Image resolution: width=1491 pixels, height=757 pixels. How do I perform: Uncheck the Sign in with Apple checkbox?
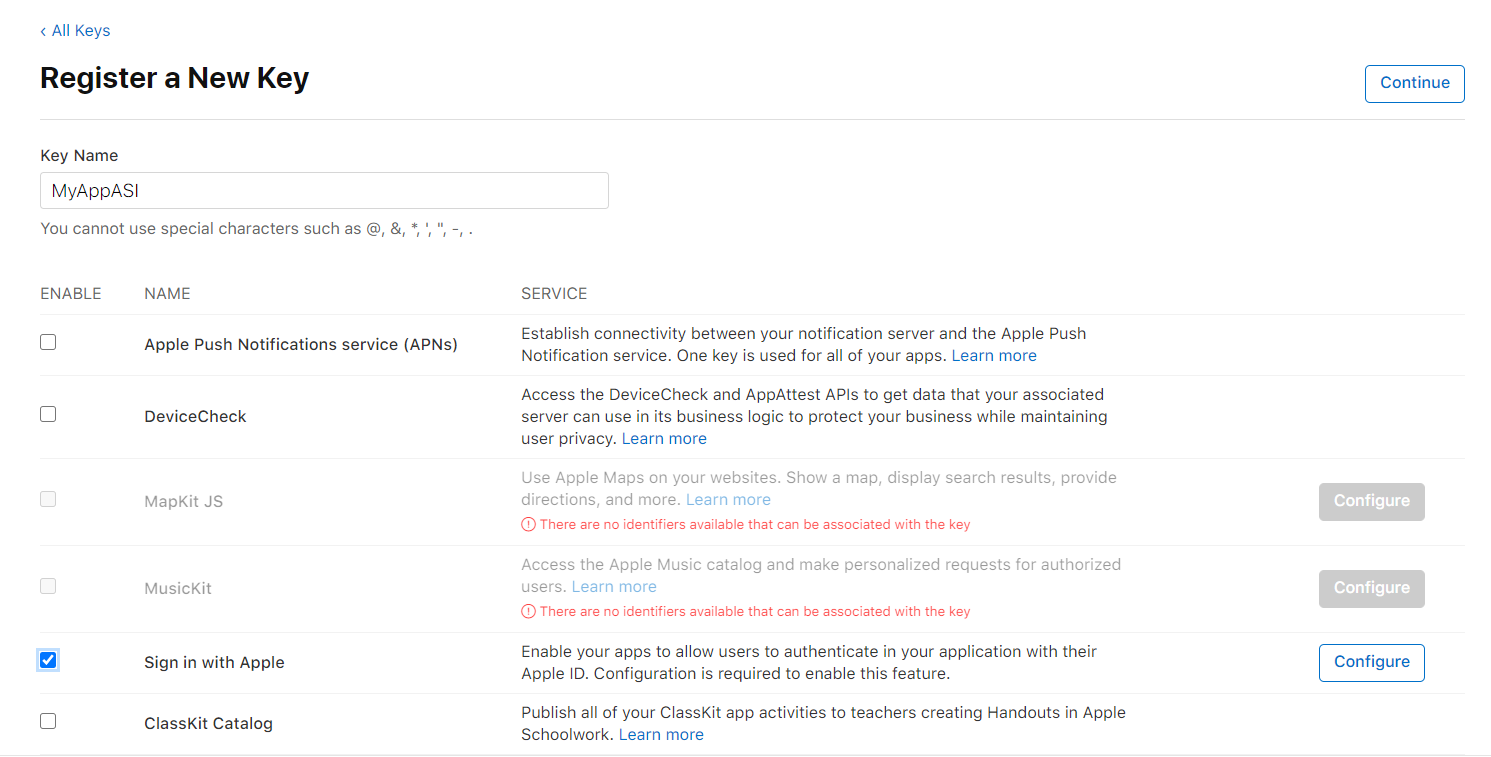click(48, 660)
